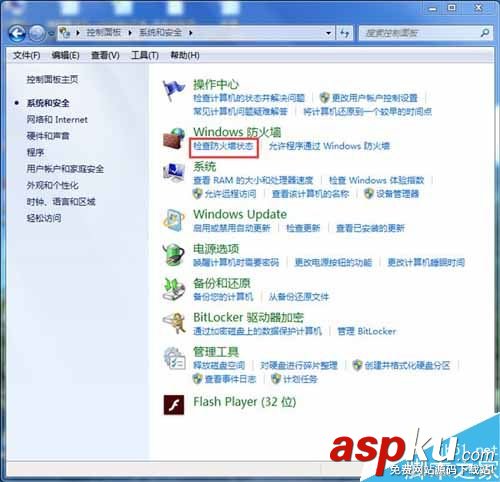500x482 pixels.
Task: Select 网络和 Internet in sidebar
Action: pos(57,120)
